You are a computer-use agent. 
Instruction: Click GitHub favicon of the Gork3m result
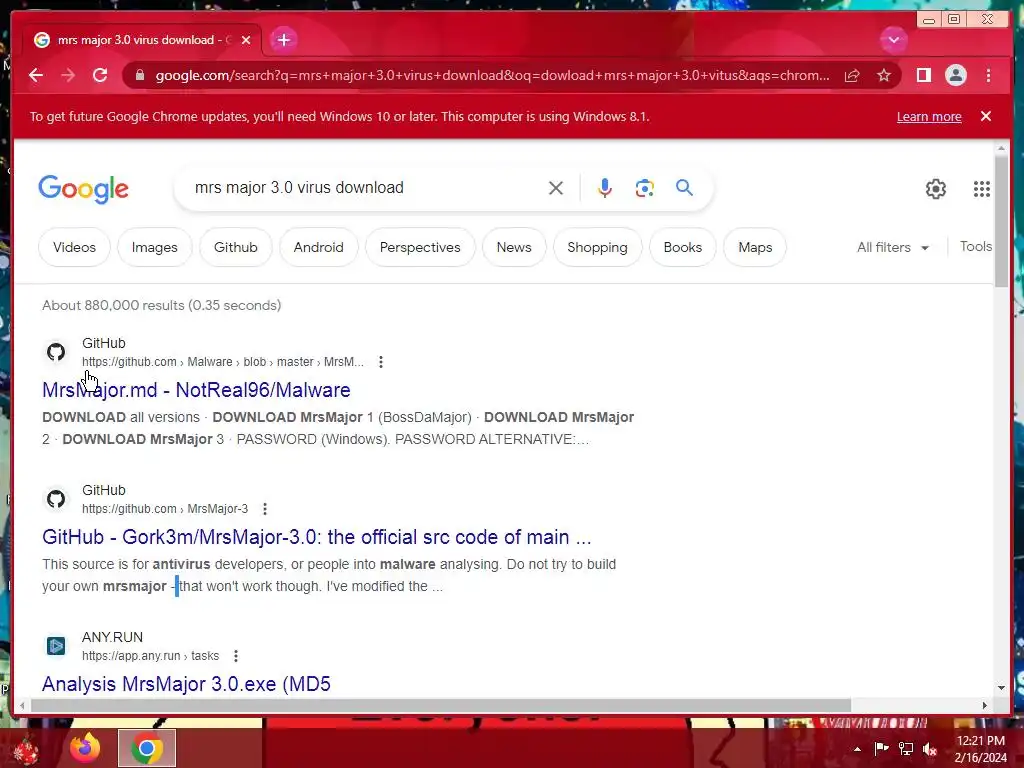[x=56, y=499]
